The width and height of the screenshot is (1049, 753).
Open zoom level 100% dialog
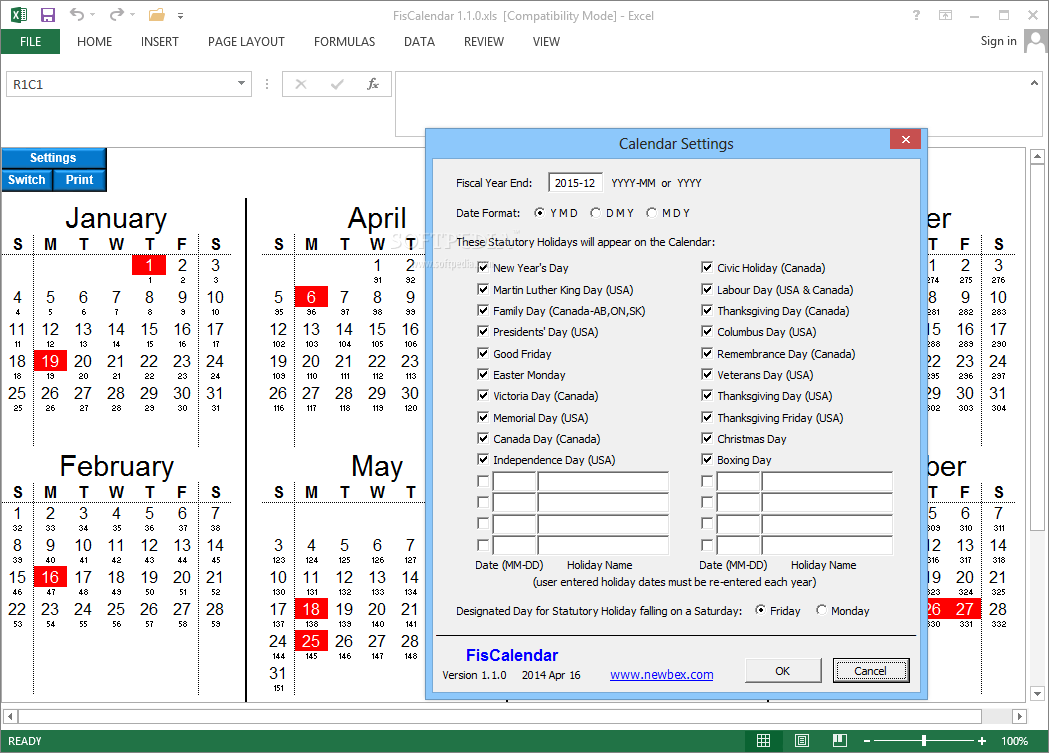(1014, 741)
